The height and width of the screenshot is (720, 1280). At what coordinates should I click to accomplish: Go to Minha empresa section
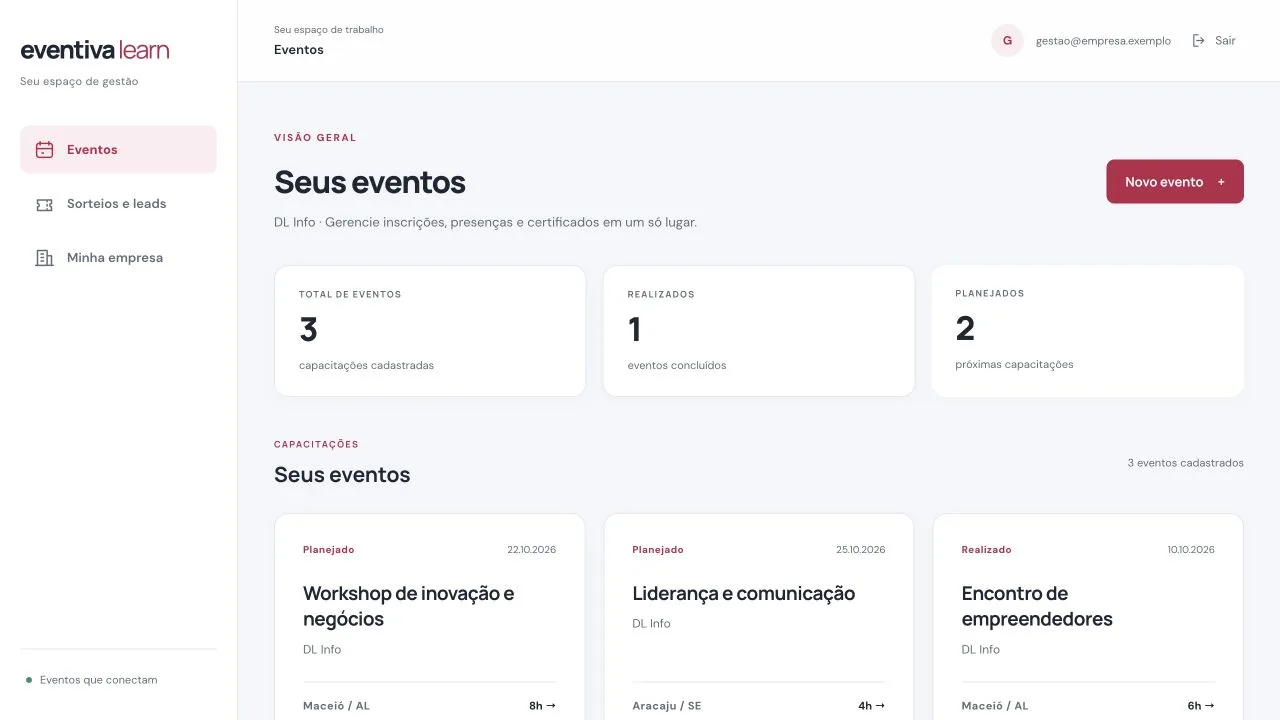118,258
